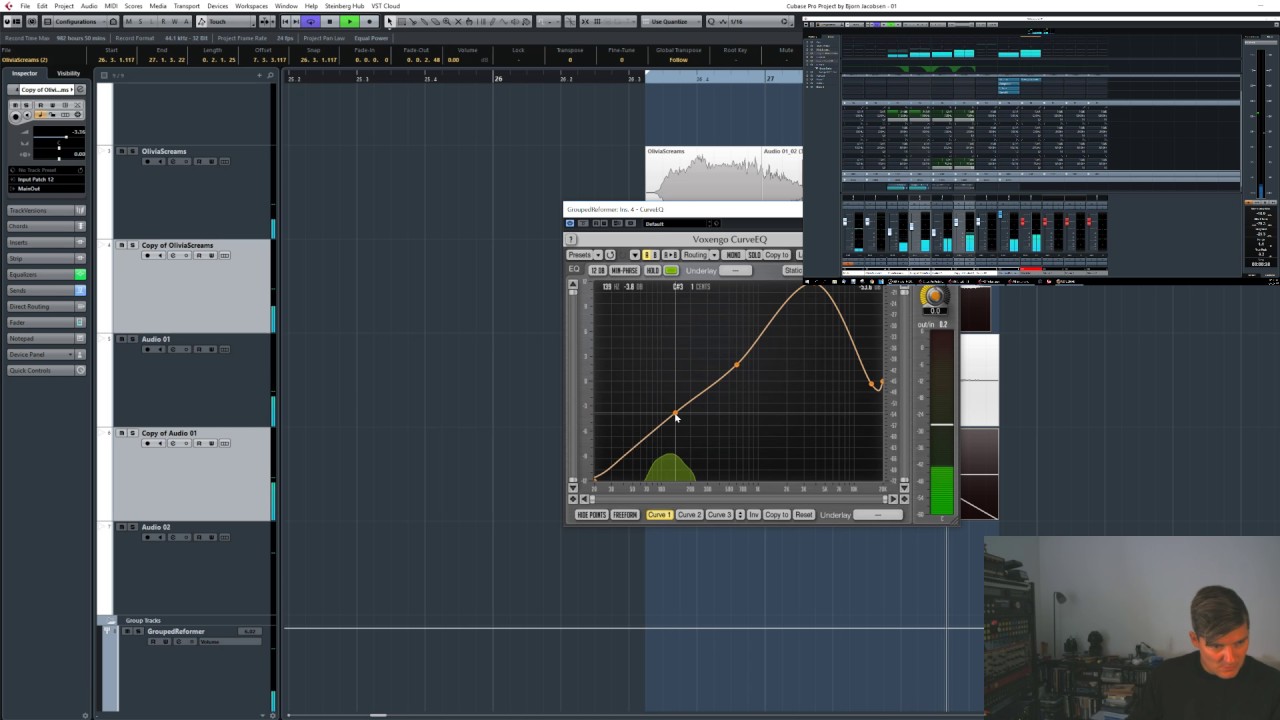Image resolution: width=1280 pixels, height=720 pixels.
Task: Open the Configurations dropdown in the toolbar
Action: (81, 21)
